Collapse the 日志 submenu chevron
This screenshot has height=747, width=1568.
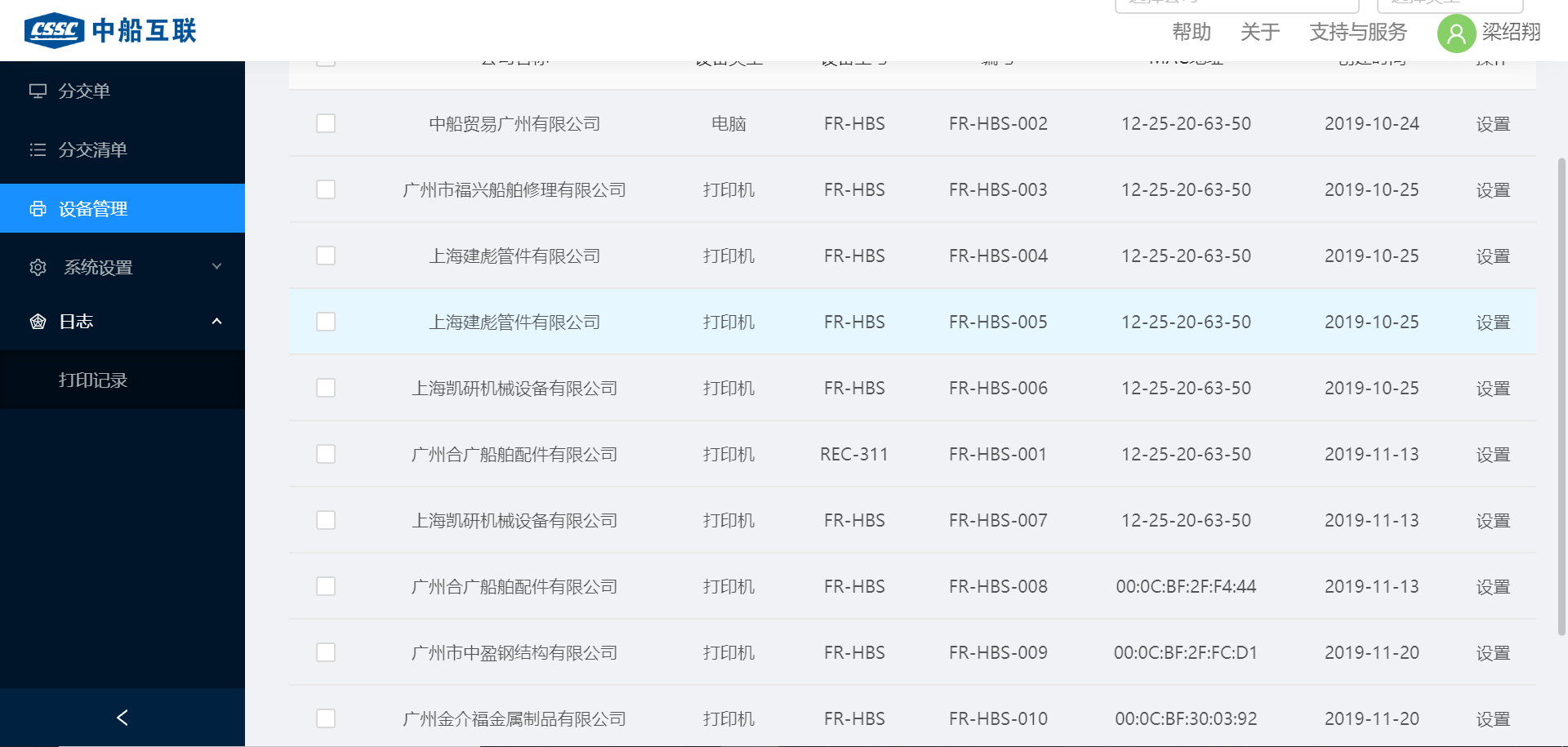[216, 322]
